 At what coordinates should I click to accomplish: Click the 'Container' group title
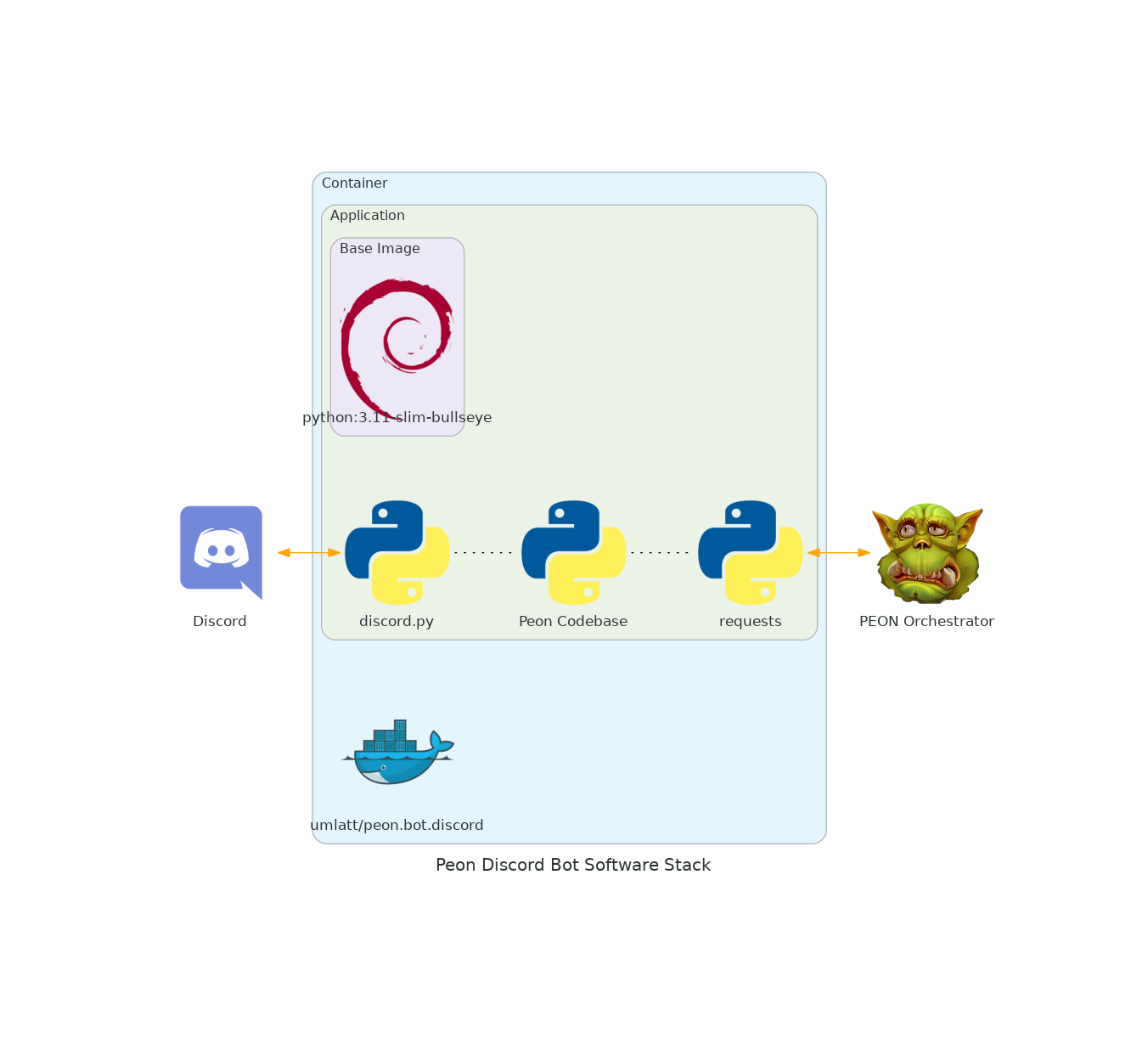354,183
